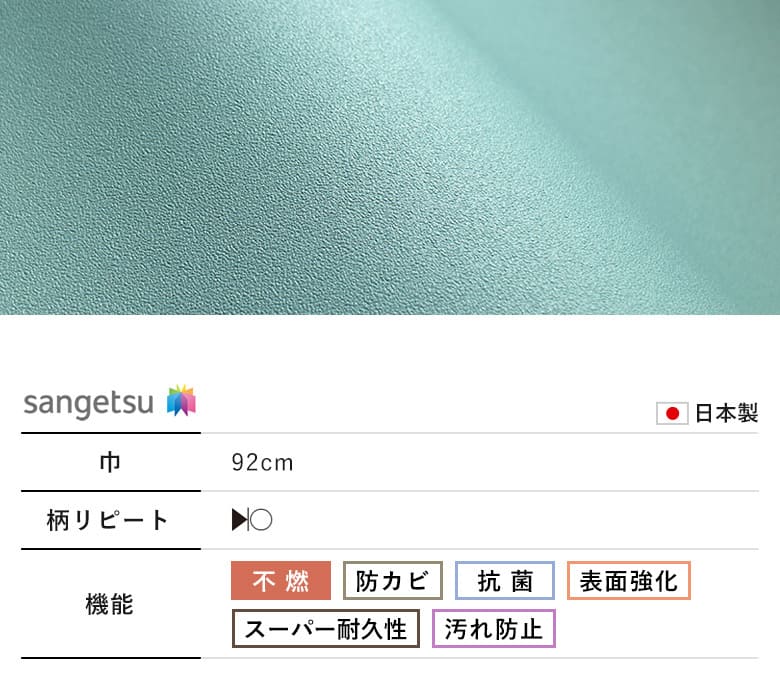Open the teal wallpaper texture image
The width and height of the screenshot is (780, 680).
click(390, 157)
